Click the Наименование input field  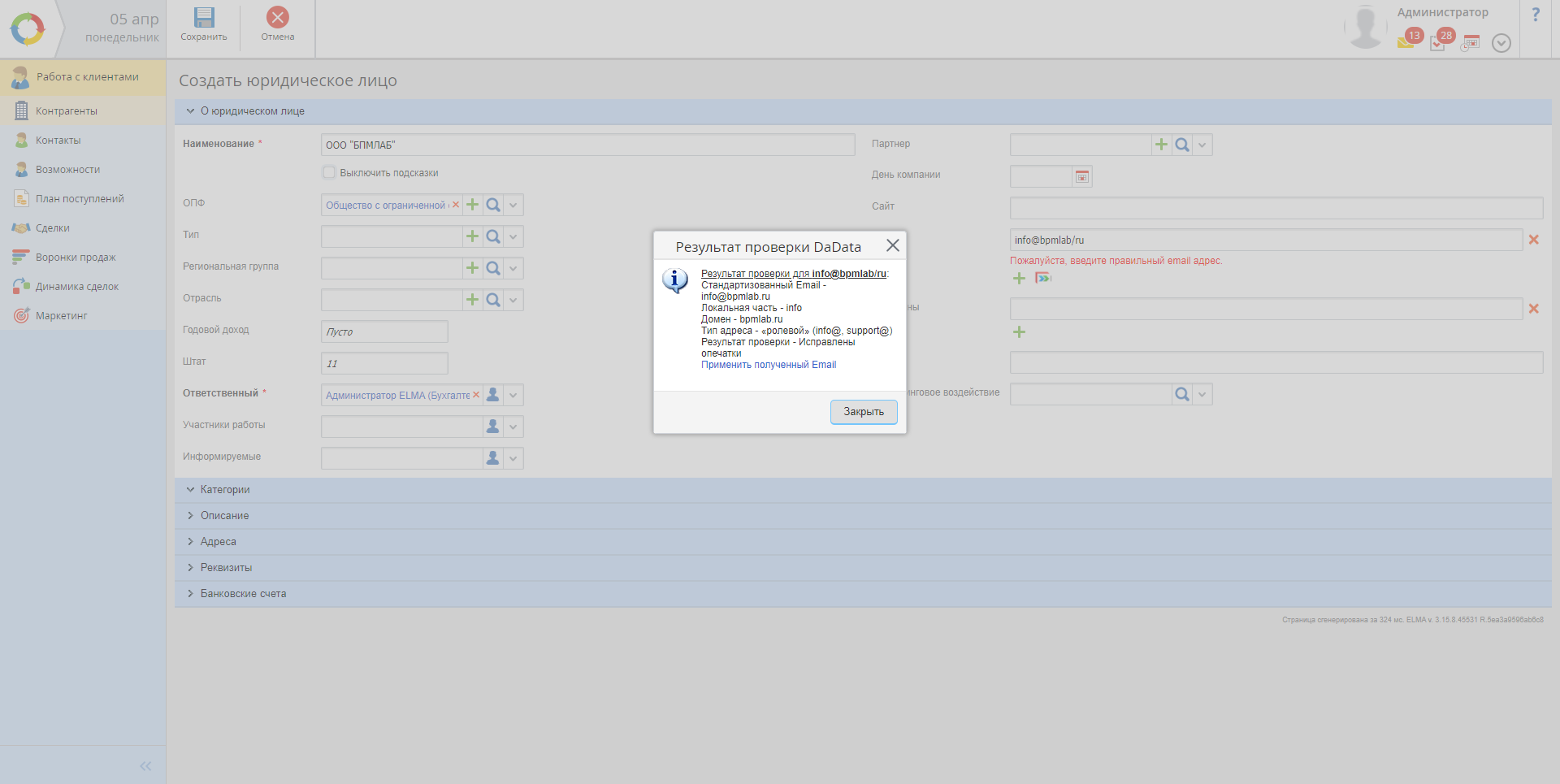pos(587,145)
